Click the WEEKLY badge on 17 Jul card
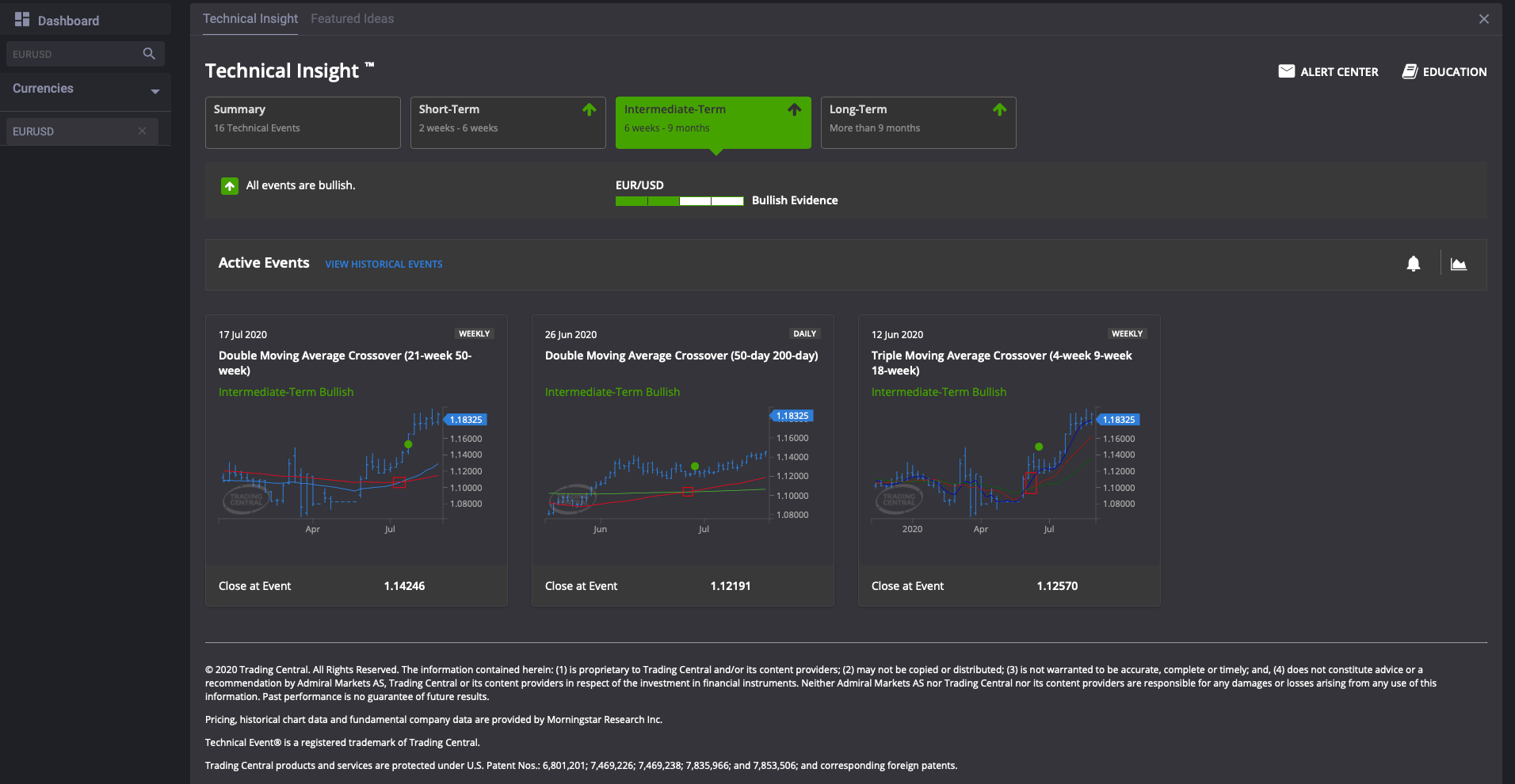This screenshot has height=784, width=1515. pyautogui.click(x=474, y=333)
